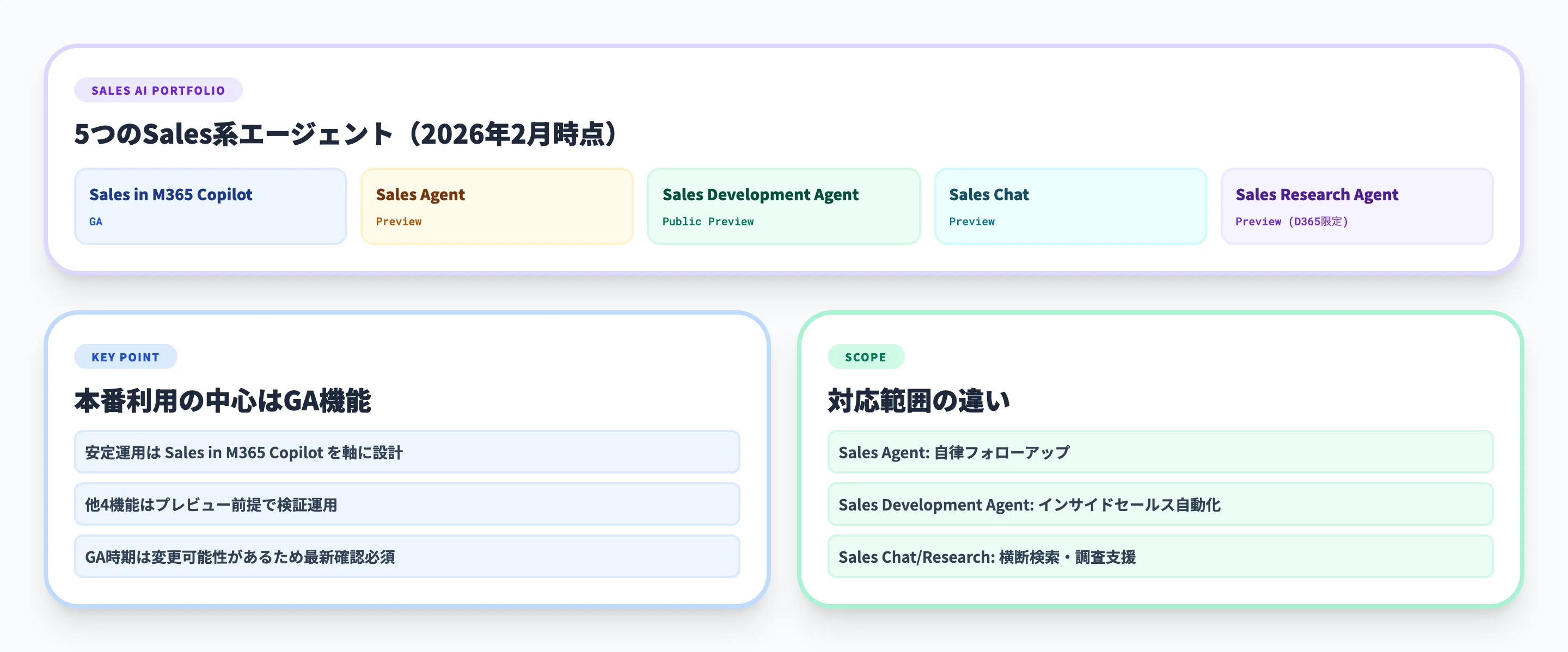Click the Sales Agent card

497,207
